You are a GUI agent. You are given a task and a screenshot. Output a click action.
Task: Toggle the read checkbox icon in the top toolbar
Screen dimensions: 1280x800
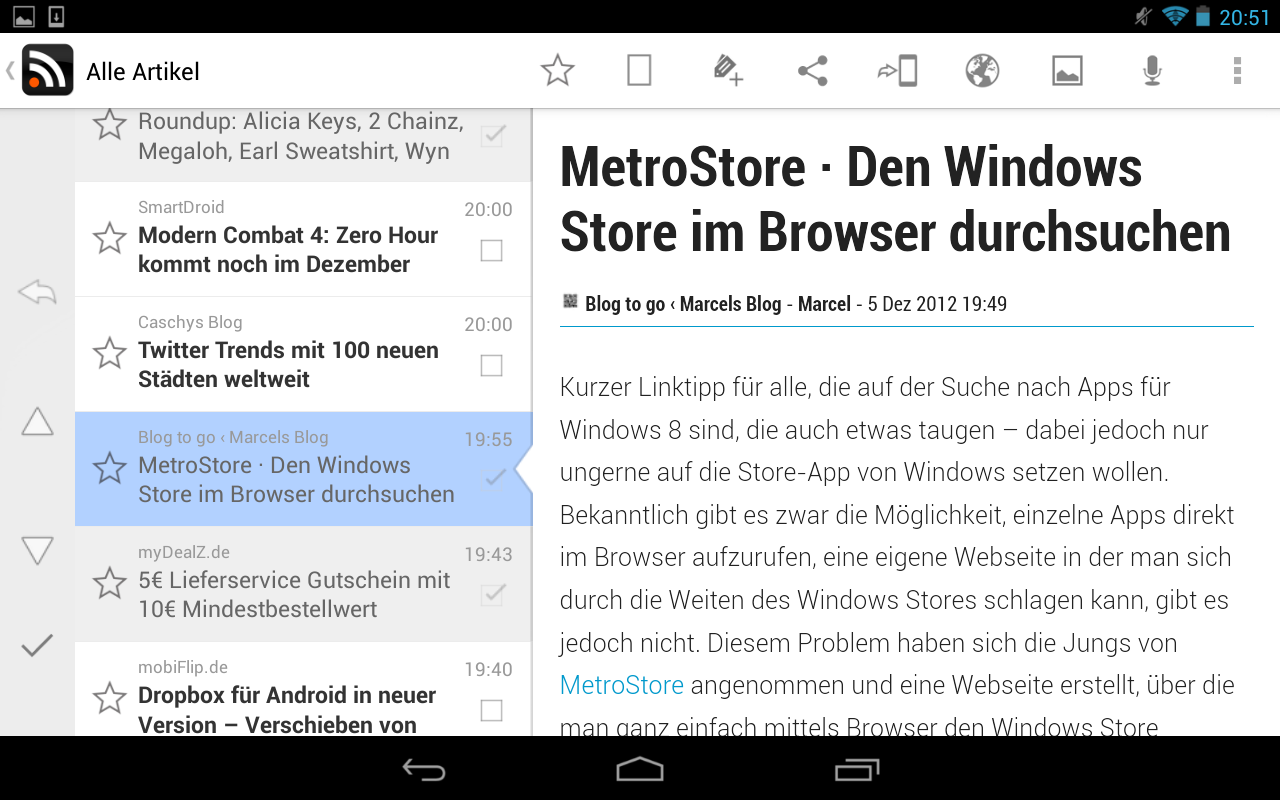click(x=639, y=71)
